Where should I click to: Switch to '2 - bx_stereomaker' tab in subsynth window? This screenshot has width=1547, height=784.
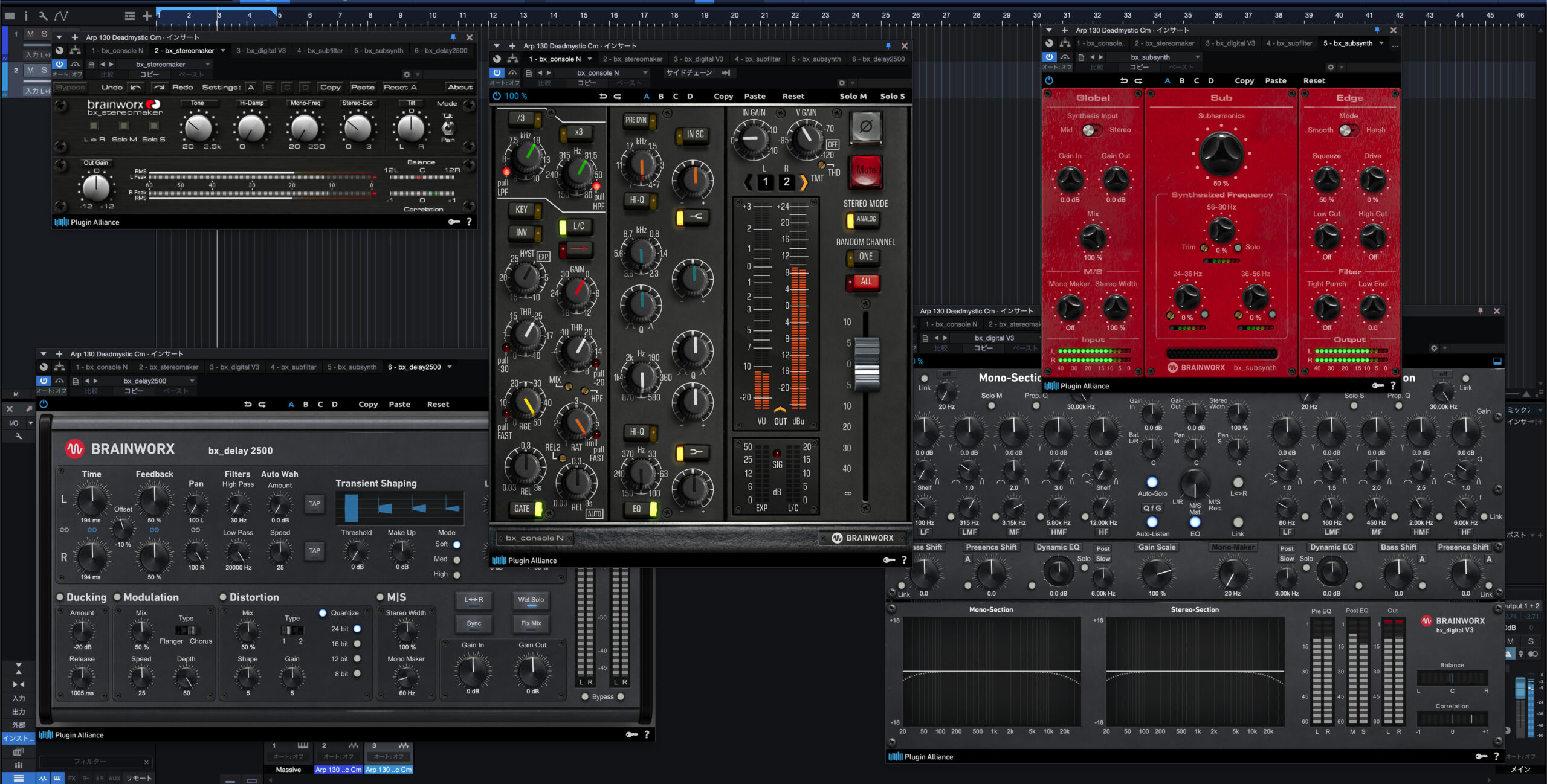1164,43
